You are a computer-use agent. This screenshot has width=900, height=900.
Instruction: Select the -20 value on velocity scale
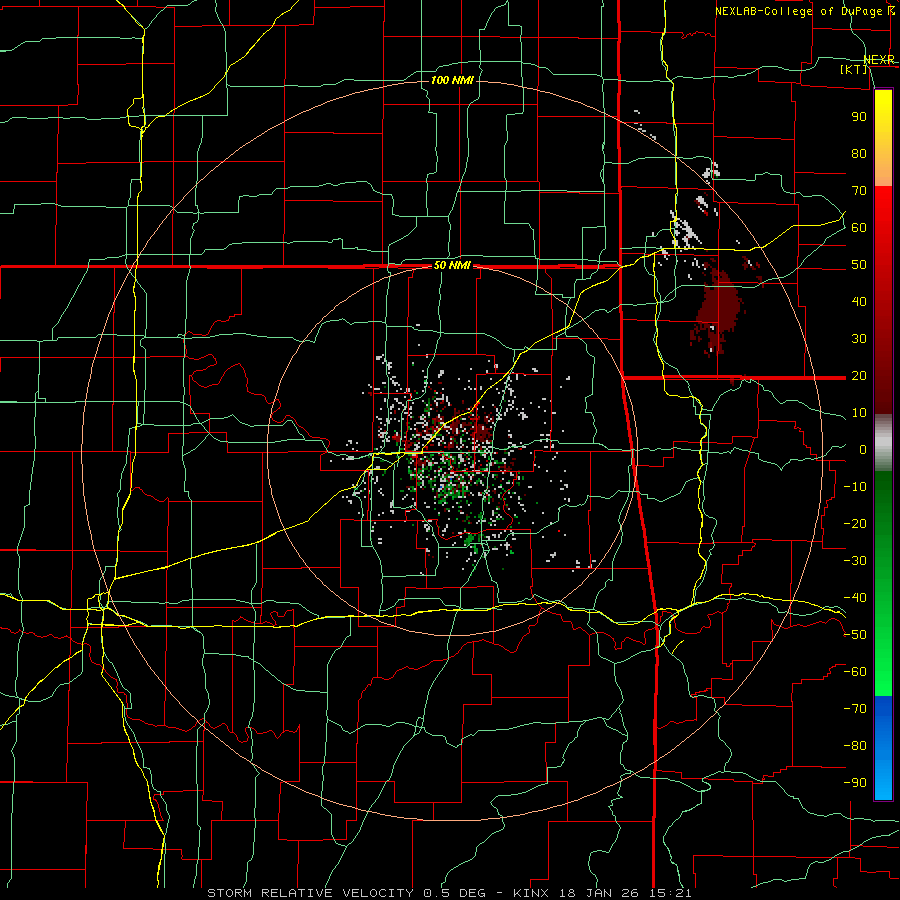click(x=855, y=523)
